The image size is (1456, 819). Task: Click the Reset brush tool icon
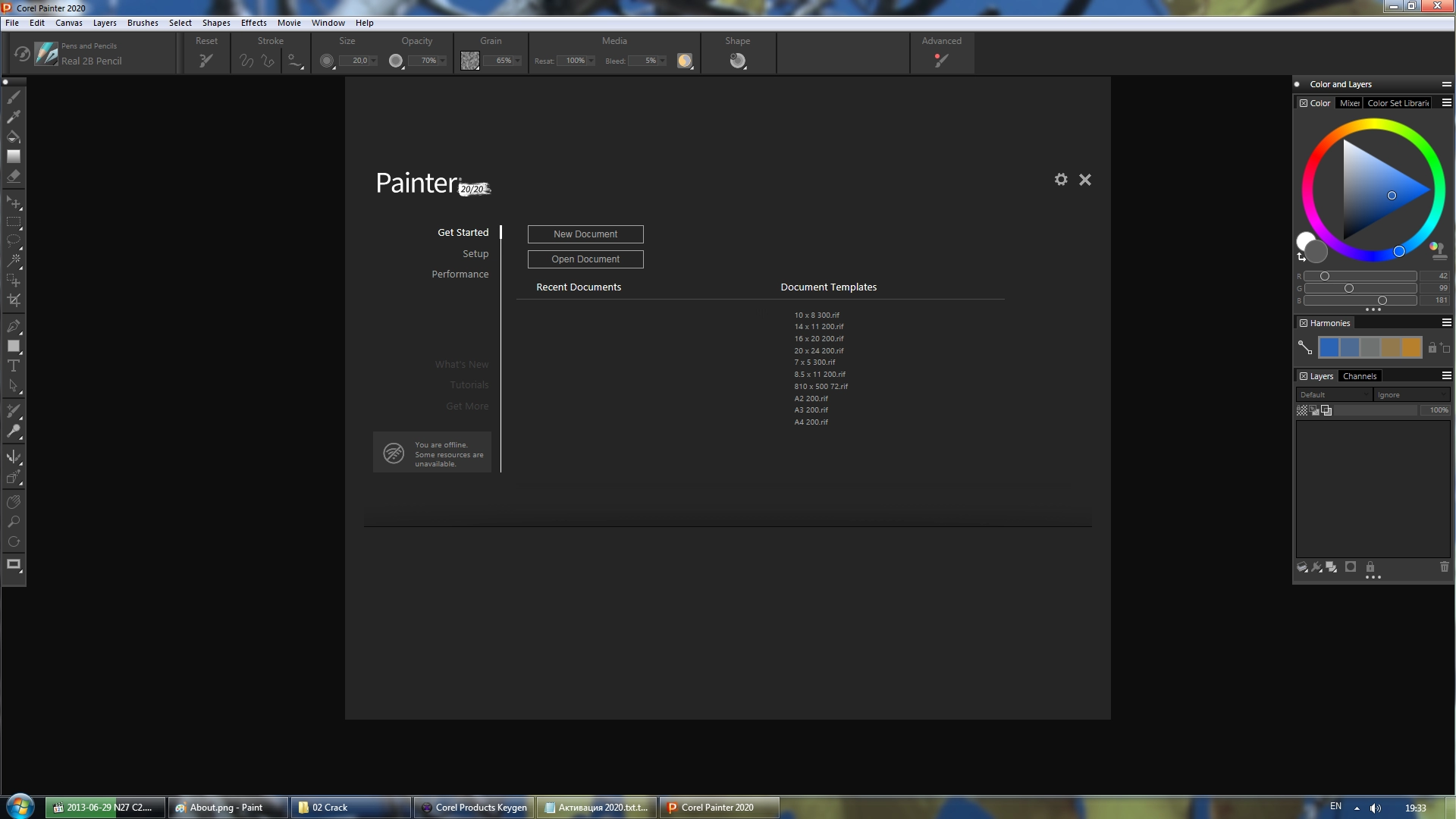click(x=206, y=61)
